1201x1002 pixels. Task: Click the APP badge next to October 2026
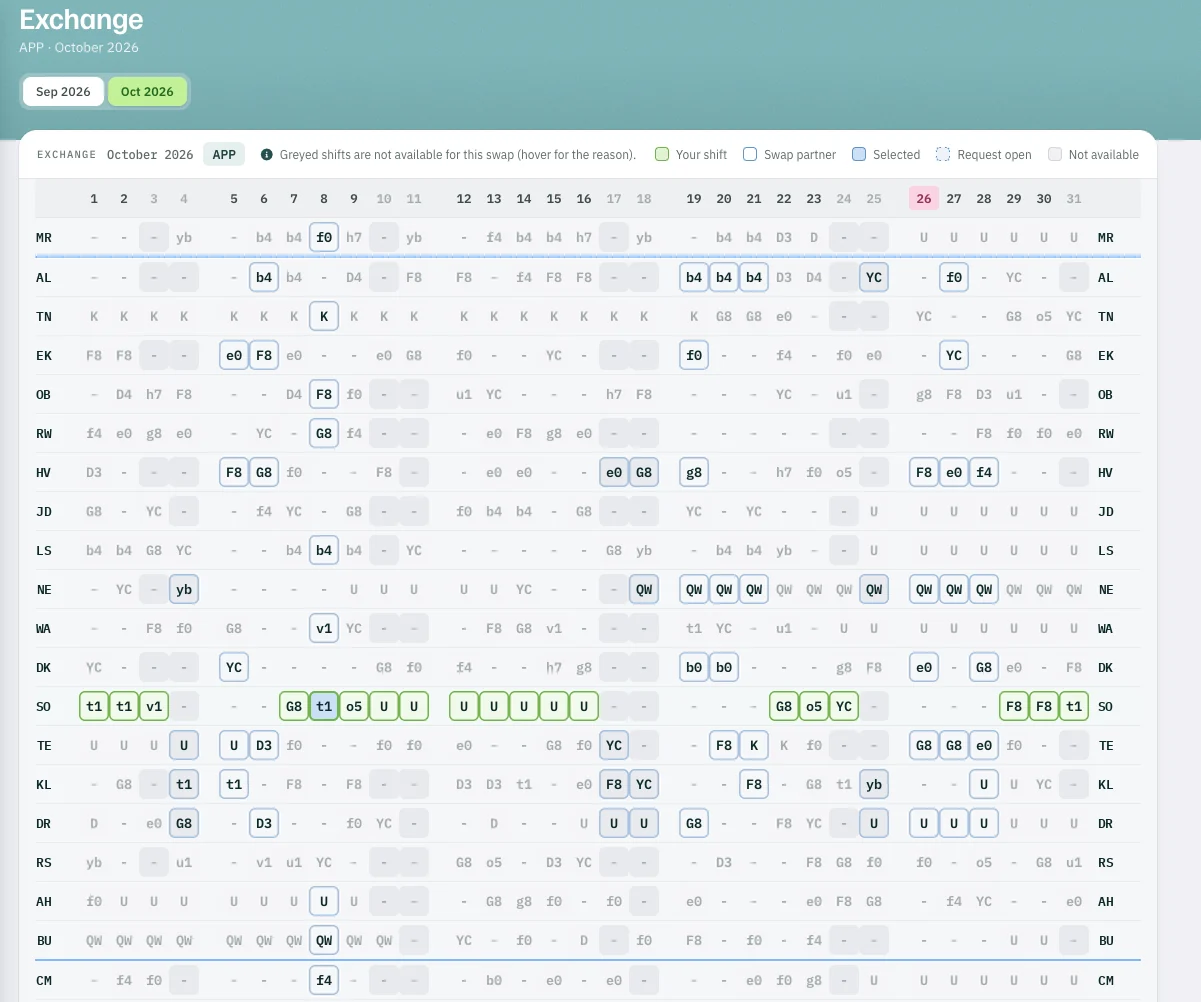[225, 155]
